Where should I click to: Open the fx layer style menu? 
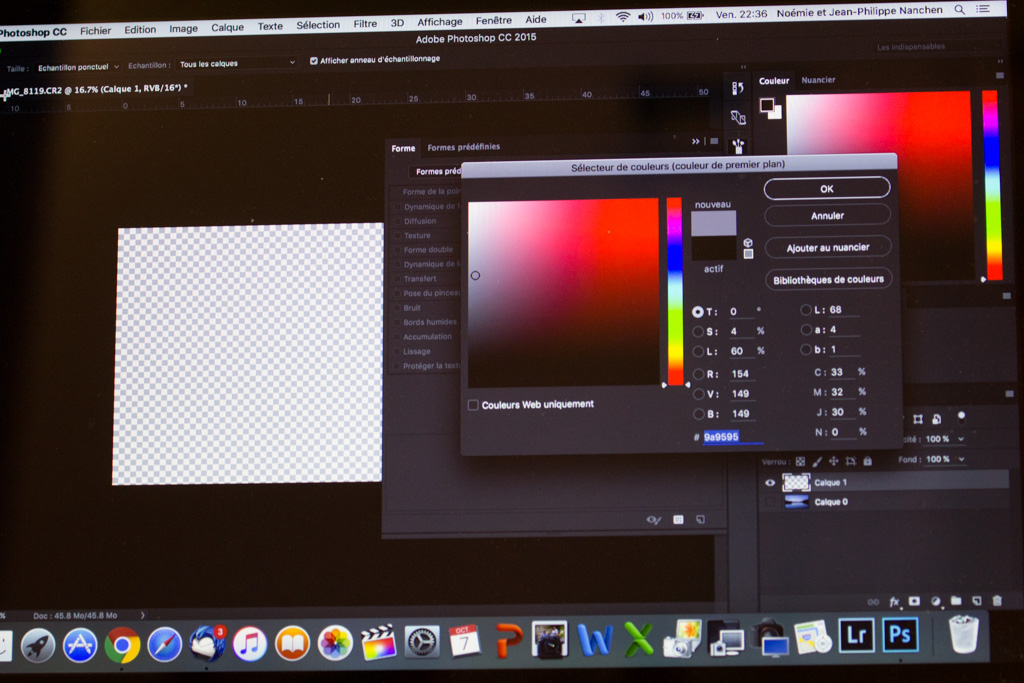894,601
